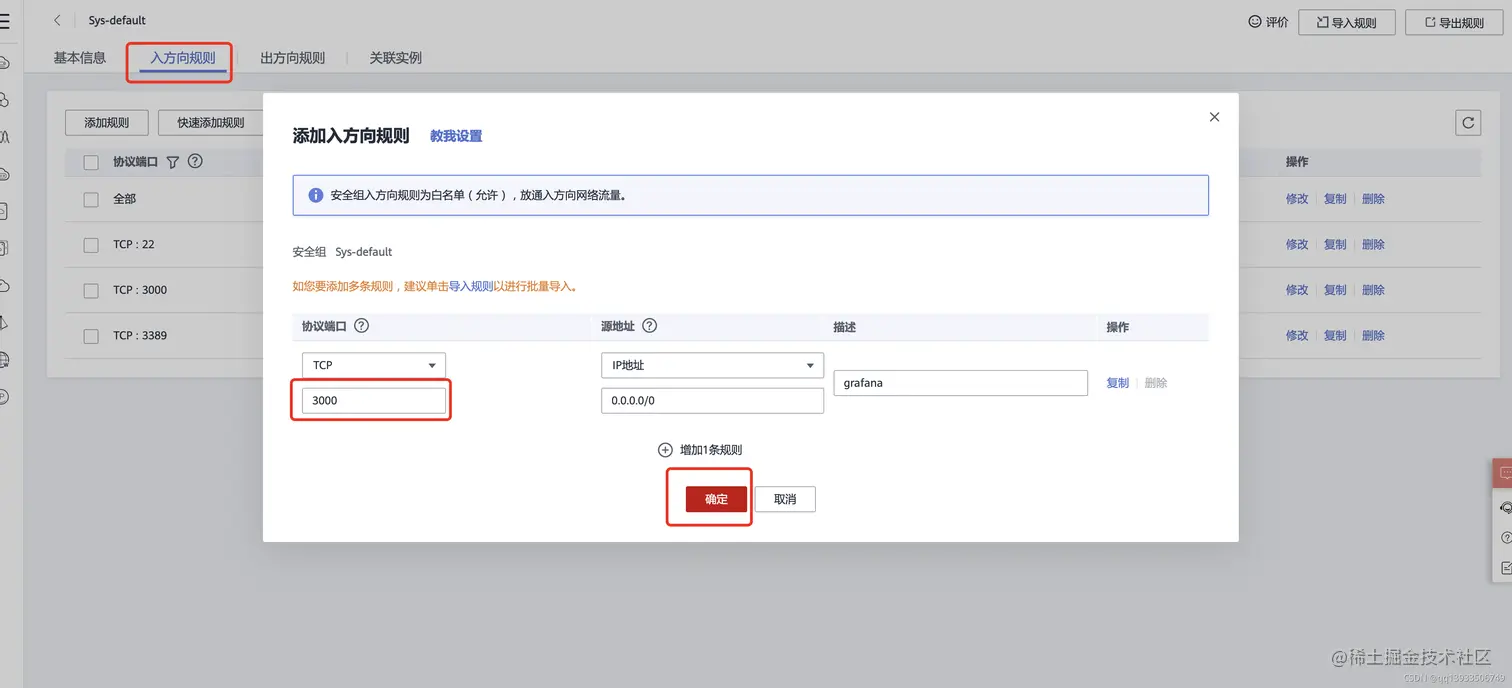Switch to the 入方向规则 tab
1512x688 pixels.
(x=183, y=58)
